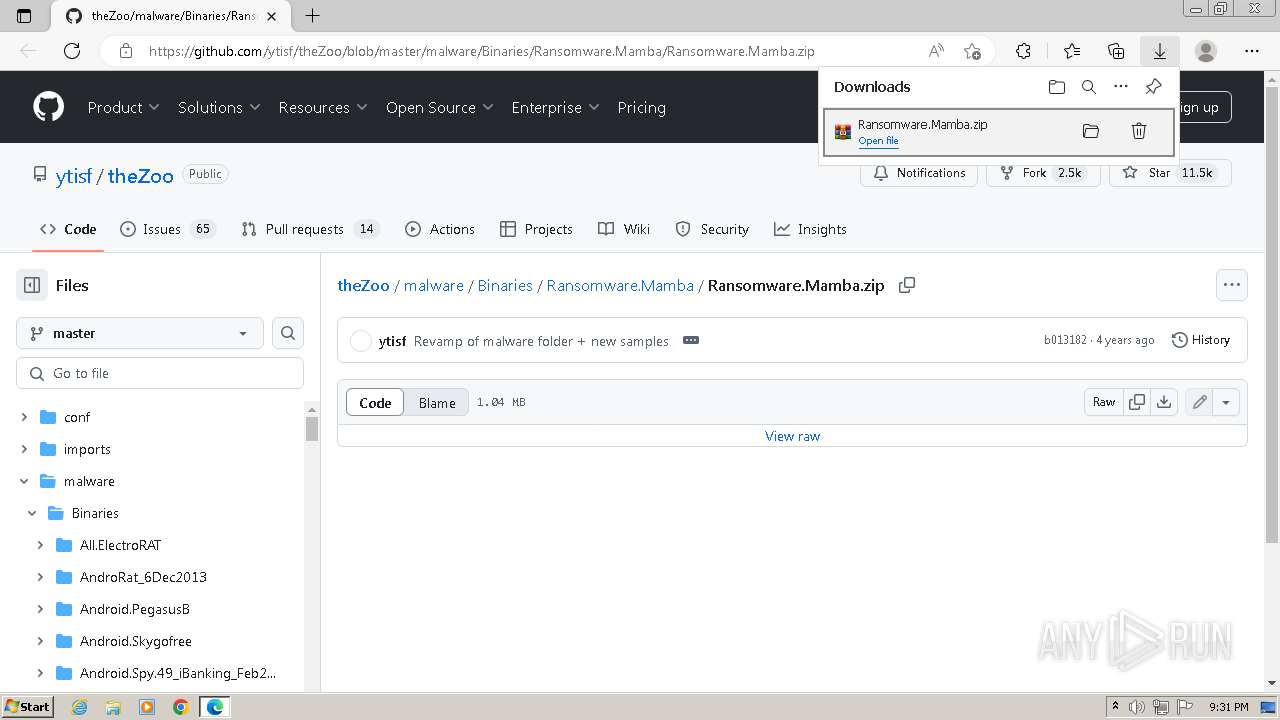Viewport: 1280px width, 720px height.
Task: Expand the conf folder in the tree
Action: pos(24,417)
